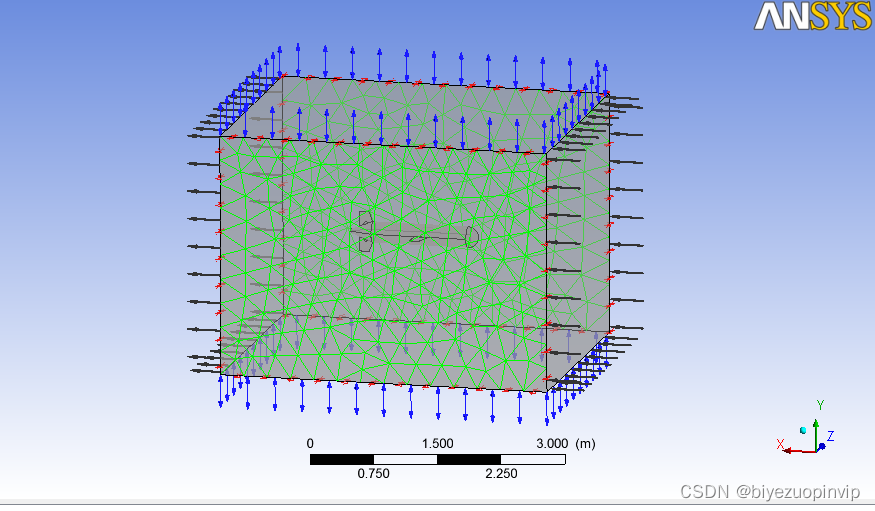Screen dimensions: 875x511
Task: Click the 1.500 scale label
Action: 437,443
